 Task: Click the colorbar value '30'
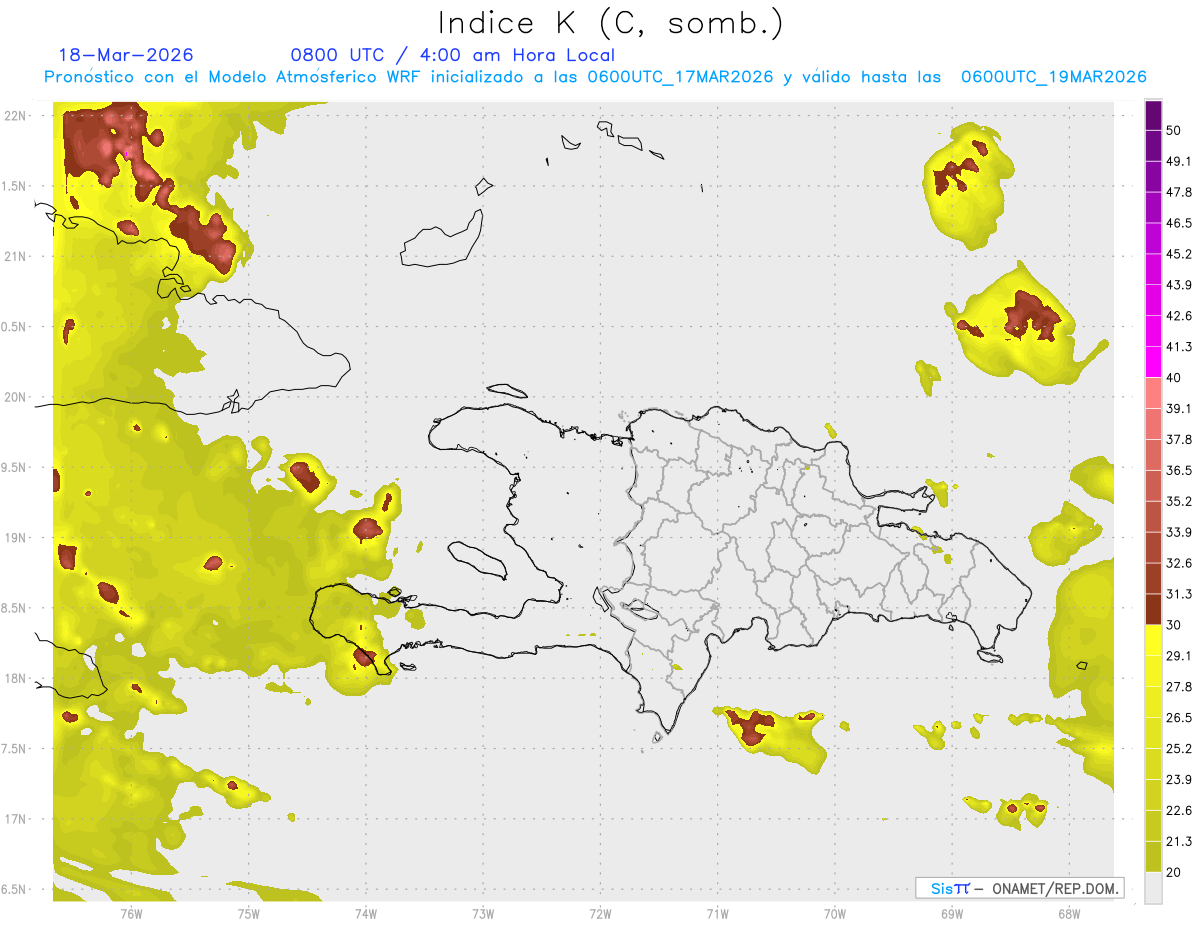1175,625
